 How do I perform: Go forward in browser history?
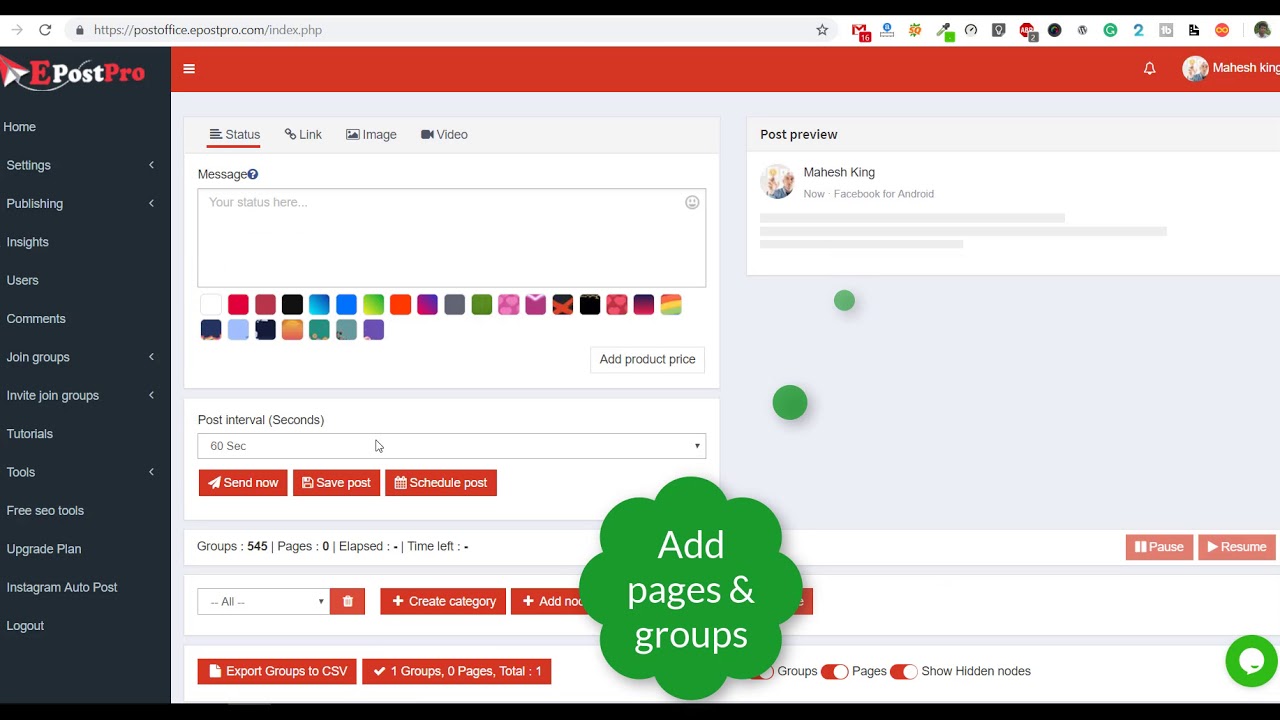tap(16, 30)
